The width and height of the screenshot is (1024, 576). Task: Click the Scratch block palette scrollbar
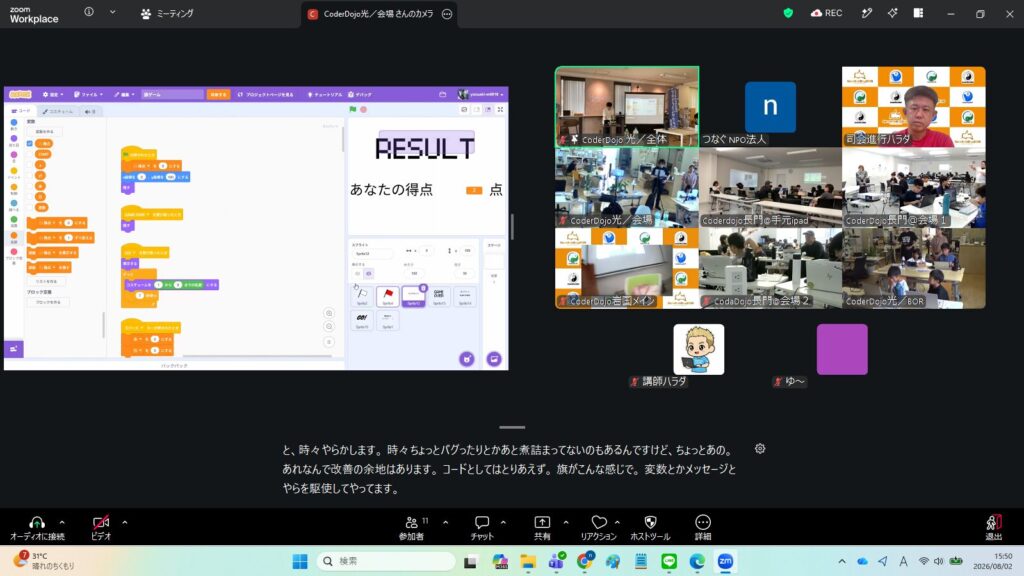point(104,325)
